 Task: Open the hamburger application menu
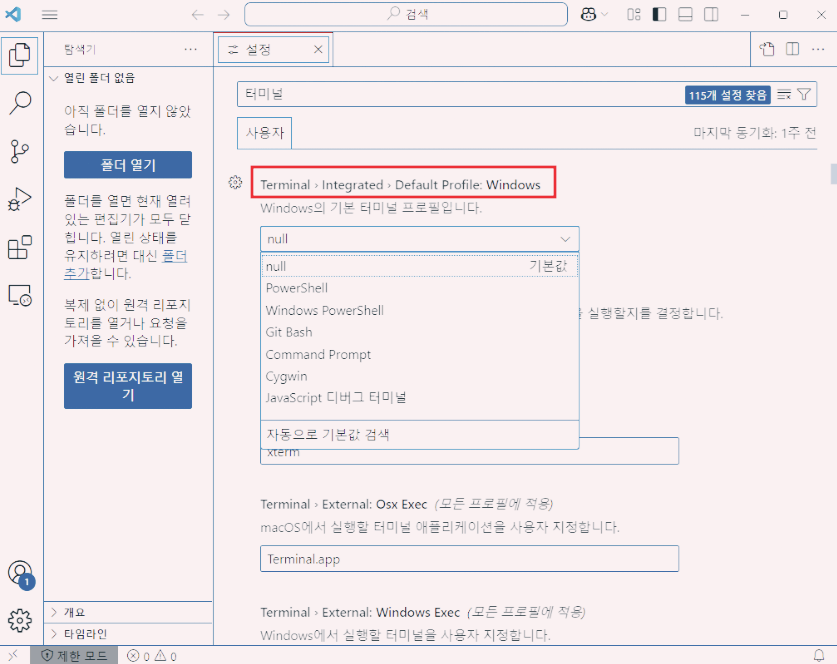coord(50,14)
